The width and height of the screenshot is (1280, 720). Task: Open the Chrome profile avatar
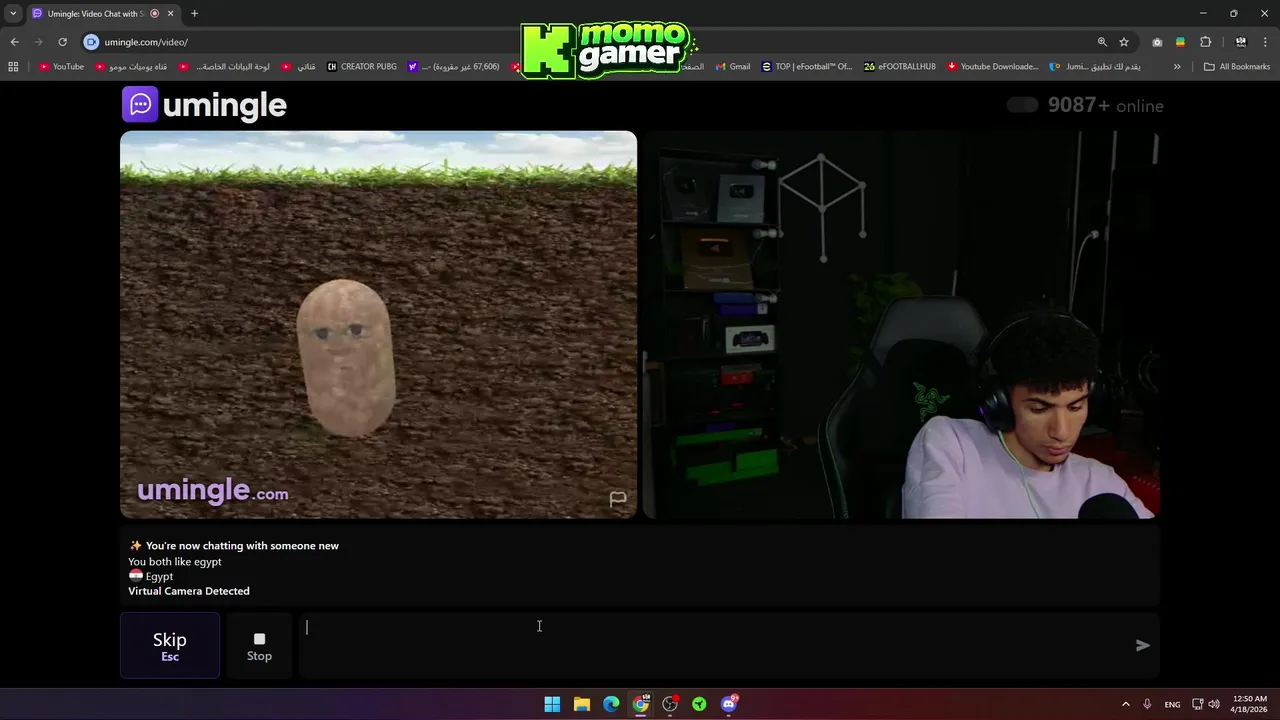point(1241,42)
